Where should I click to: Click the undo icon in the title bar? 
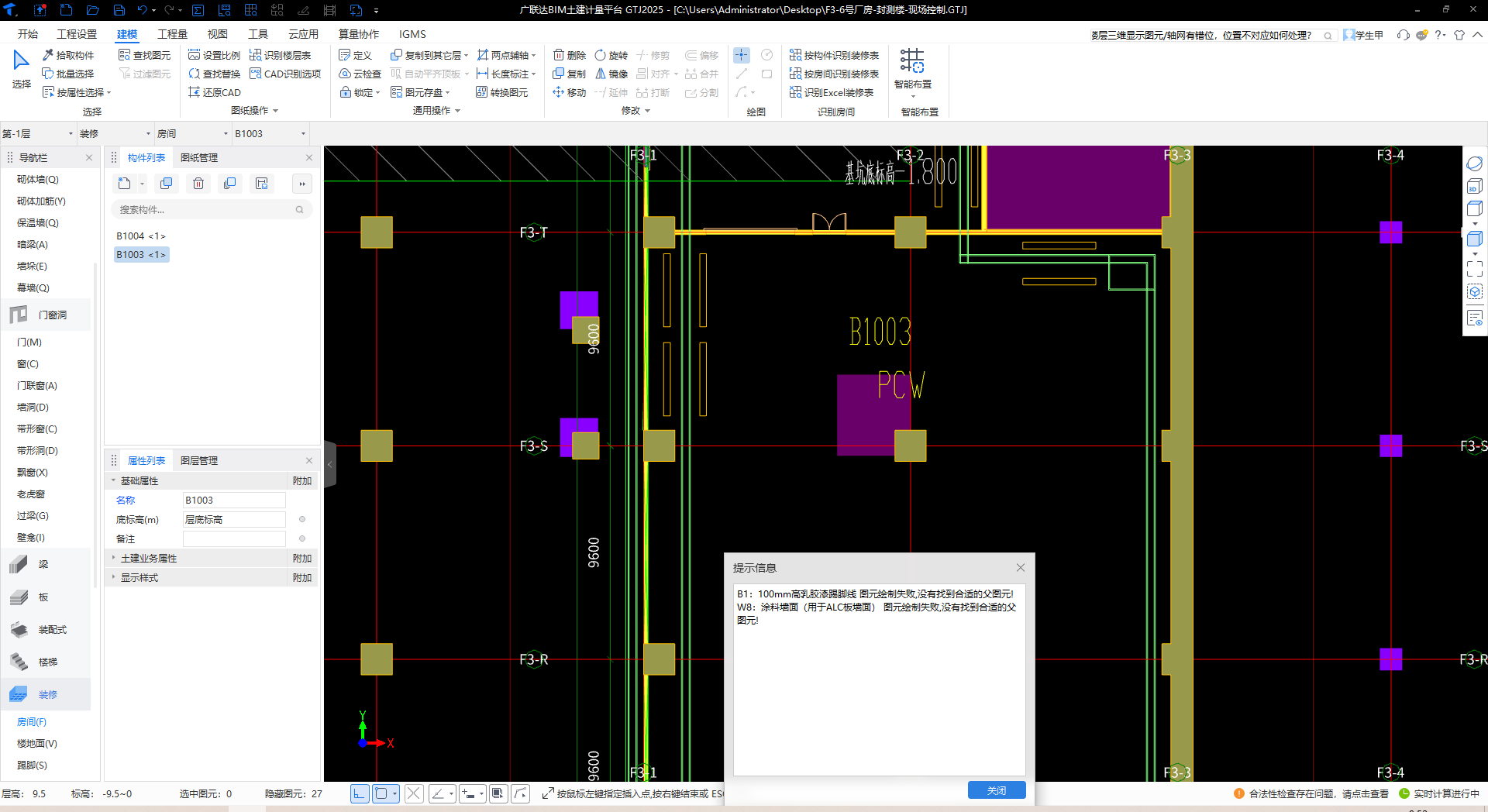tap(142, 10)
